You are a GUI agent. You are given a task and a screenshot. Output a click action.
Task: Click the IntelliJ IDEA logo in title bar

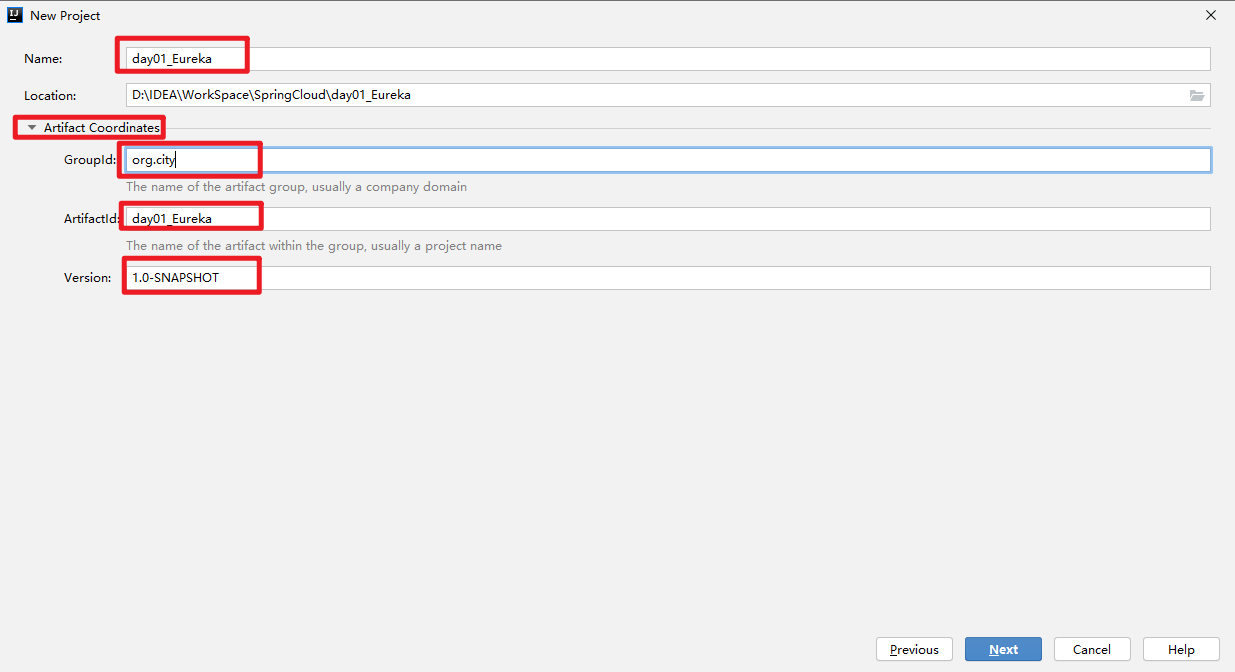pyautogui.click(x=15, y=15)
